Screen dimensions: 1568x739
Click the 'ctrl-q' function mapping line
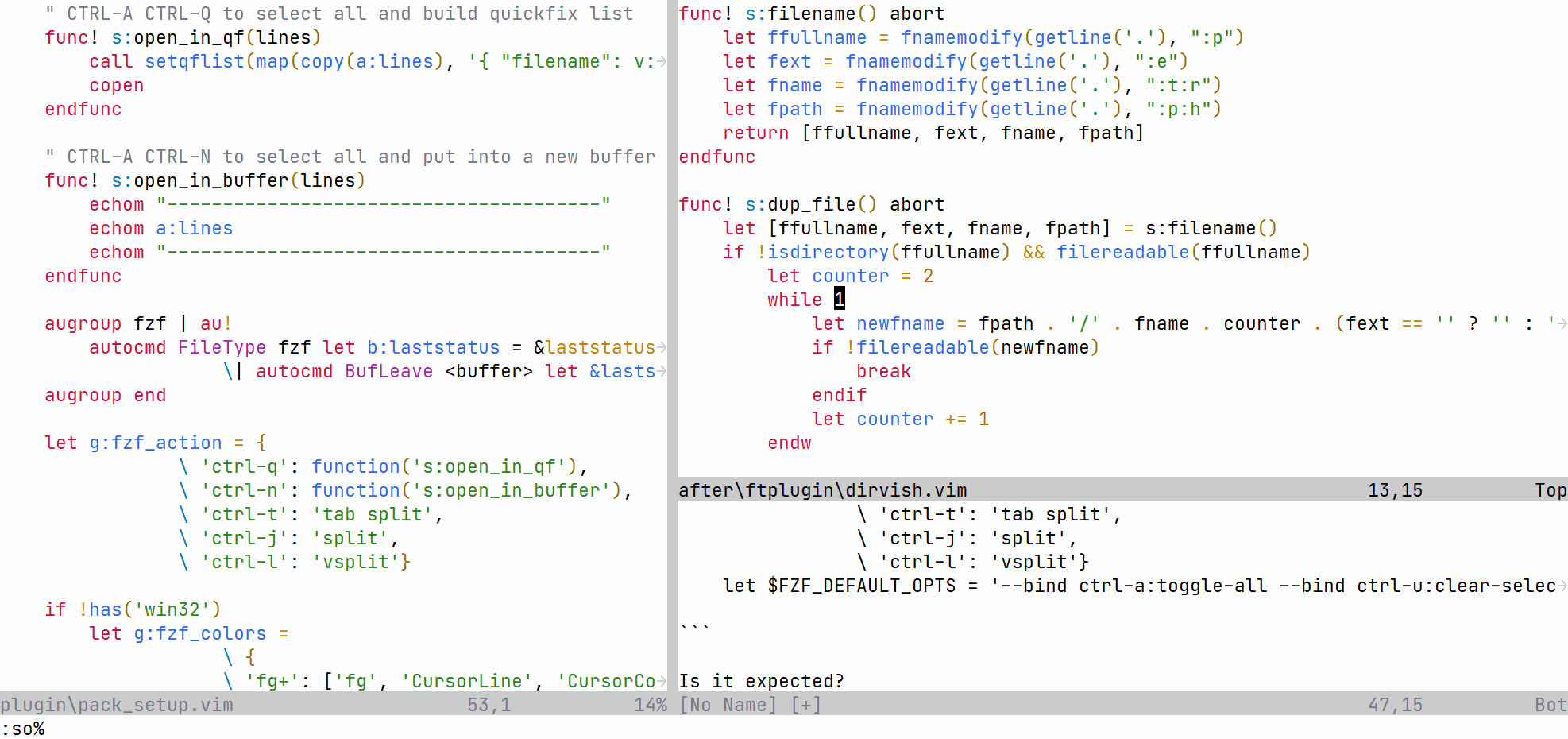383,466
